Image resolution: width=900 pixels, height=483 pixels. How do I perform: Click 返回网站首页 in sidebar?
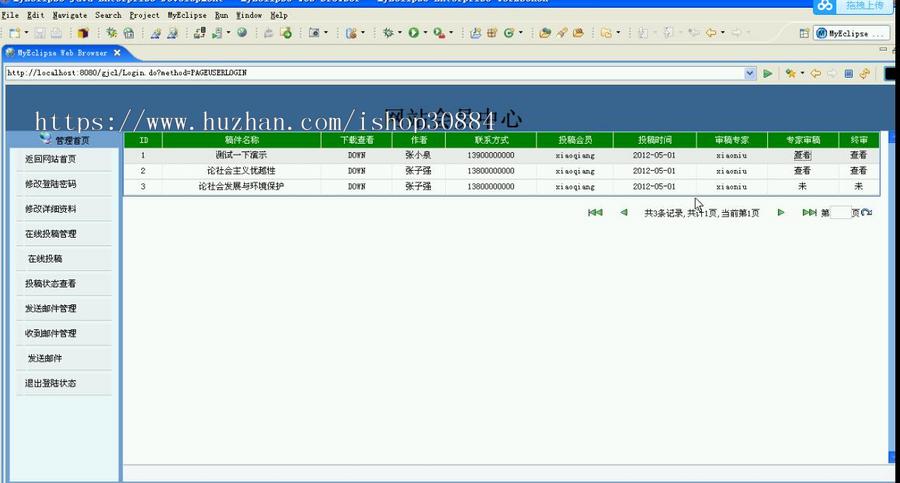point(51,159)
